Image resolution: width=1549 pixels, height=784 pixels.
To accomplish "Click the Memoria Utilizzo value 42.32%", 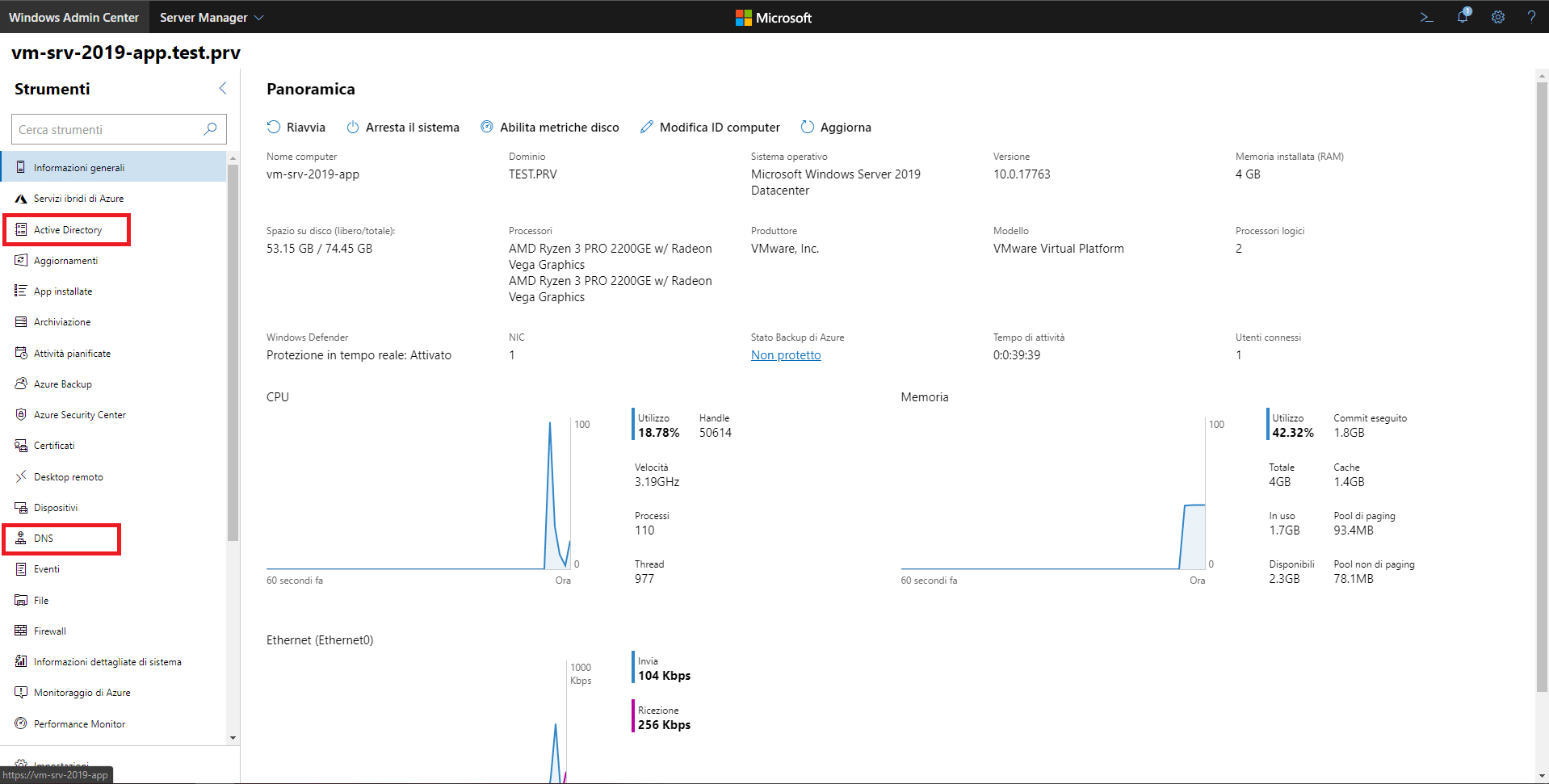I will 1293,433.
